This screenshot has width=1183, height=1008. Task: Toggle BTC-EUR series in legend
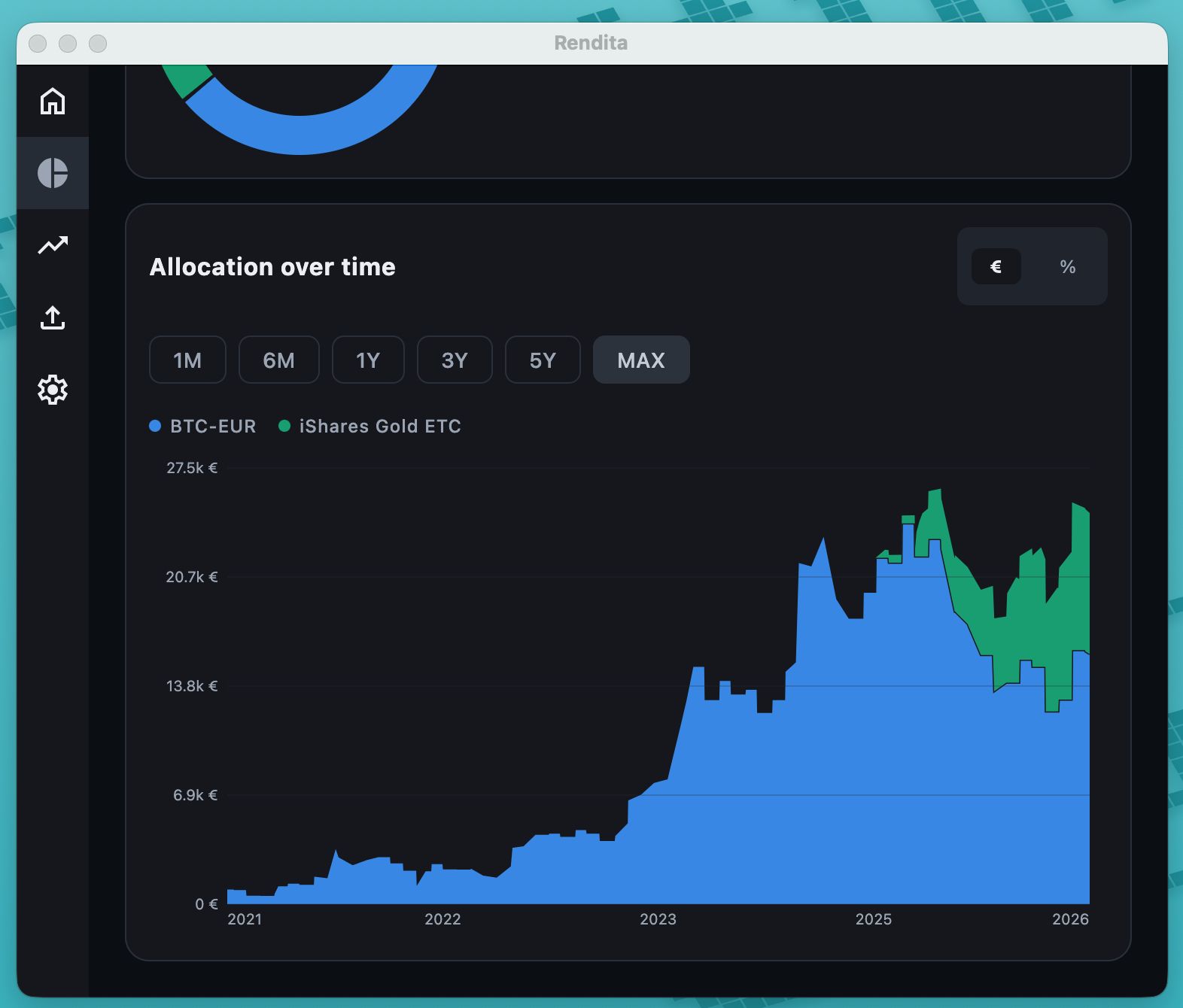pos(203,426)
